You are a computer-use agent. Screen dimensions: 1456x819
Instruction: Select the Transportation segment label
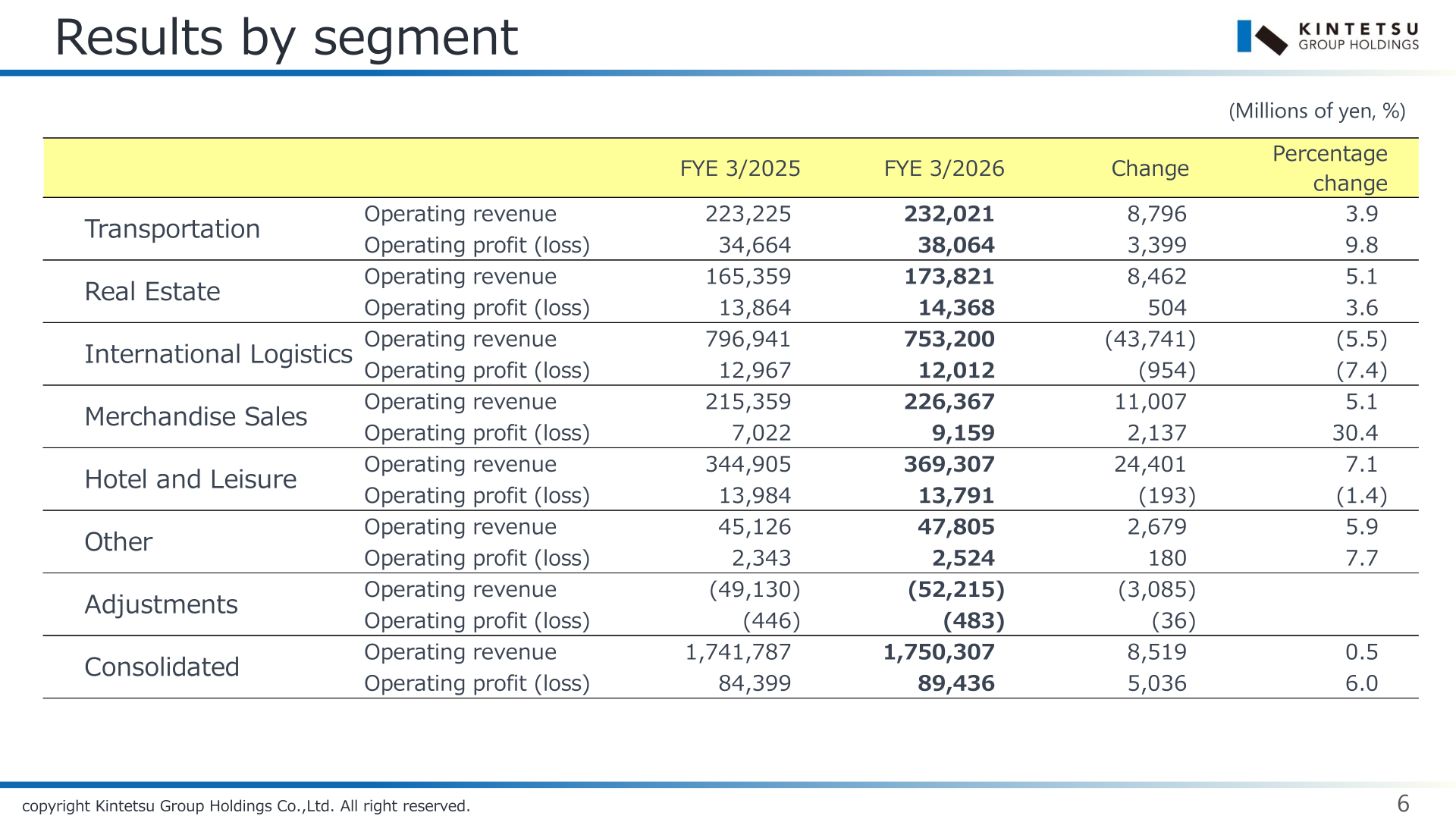tap(172, 229)
